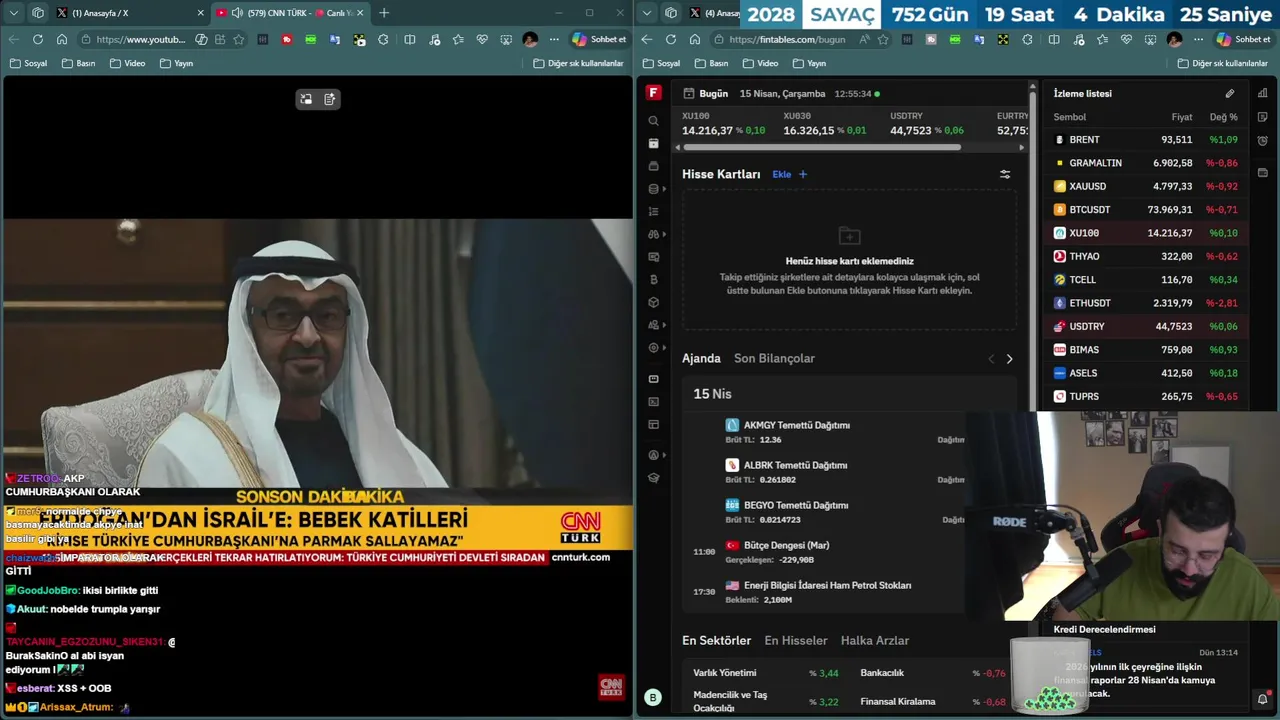Screen dimensions: 1280x720
Task: Open Sosyal bookmark folder in YouTube window
Action: 28,63
